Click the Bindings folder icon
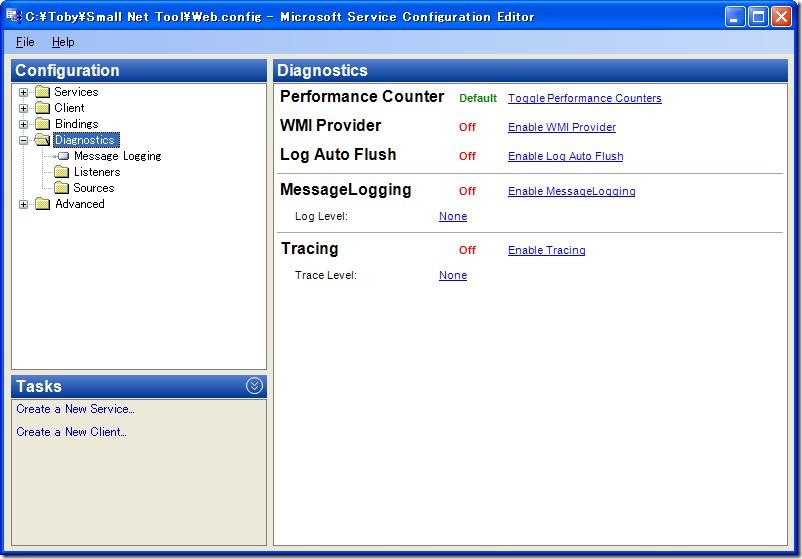802x559 pixels. point(42,124)
